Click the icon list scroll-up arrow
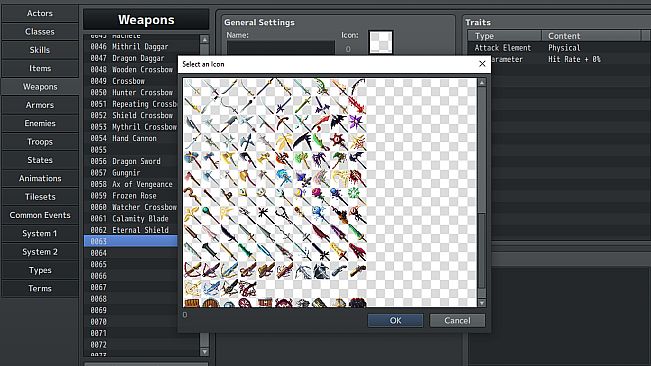Viewport: 651px width, 366px height. [x=482, y=83]
